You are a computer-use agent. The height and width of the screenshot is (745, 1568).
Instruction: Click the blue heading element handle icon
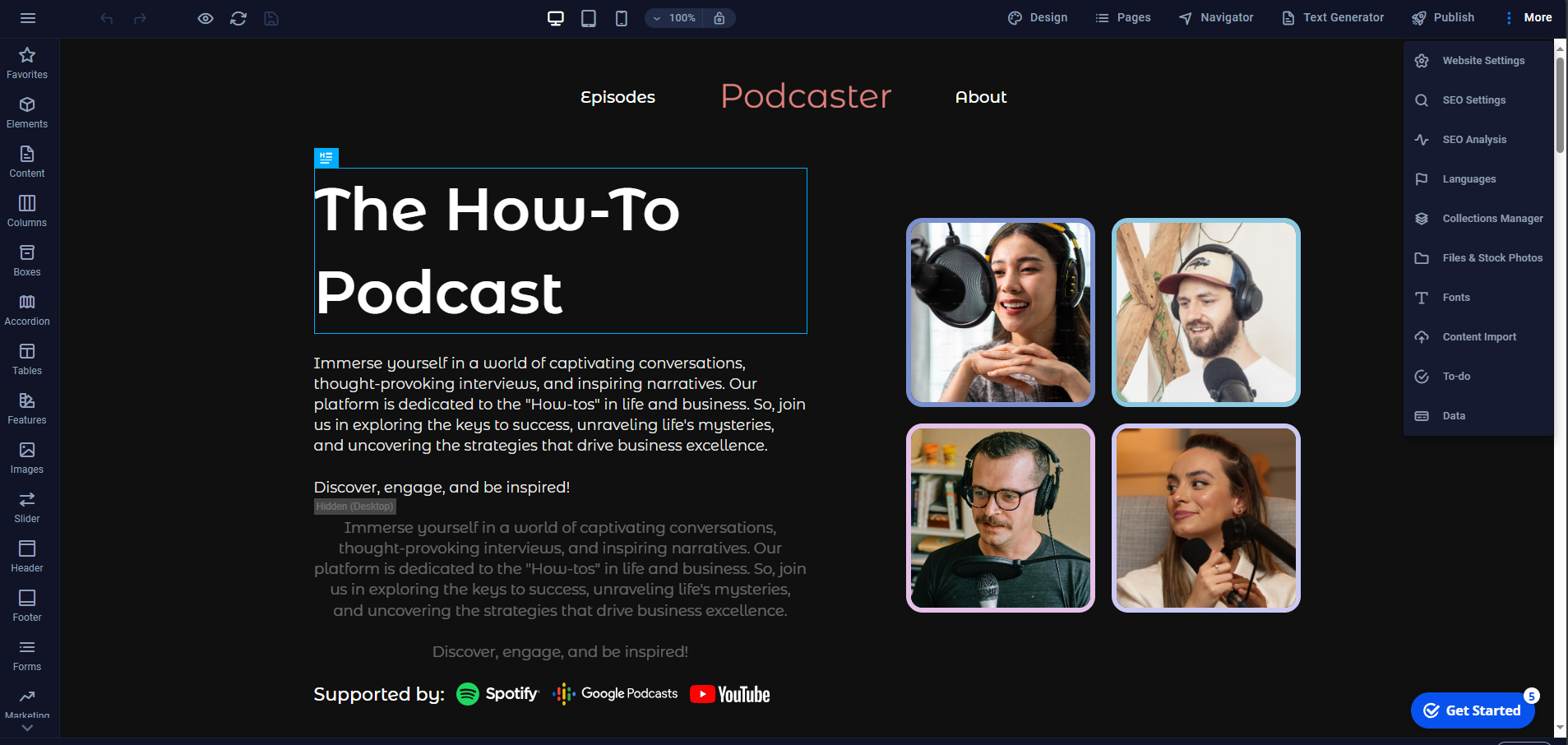(x=326, y=157)
